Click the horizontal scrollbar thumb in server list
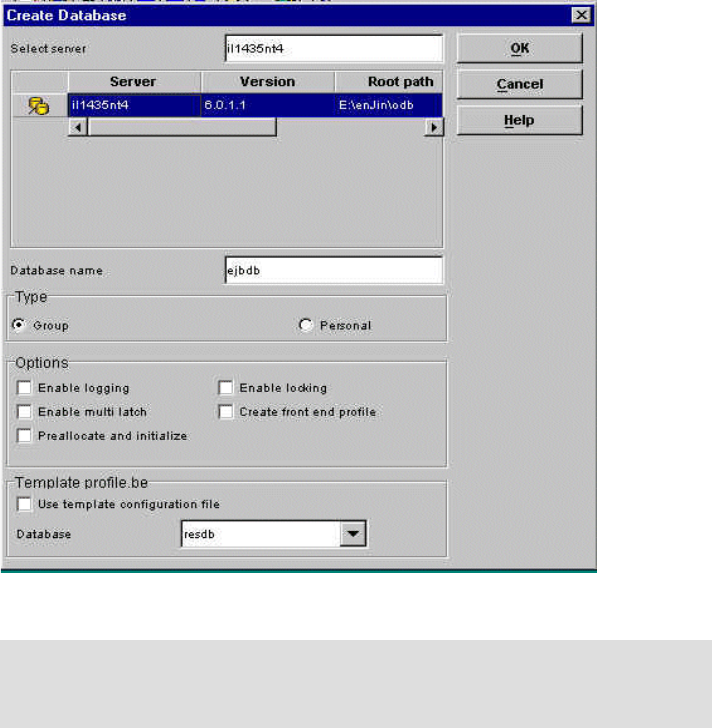The width and height of the screenshot is (712, 728). pyautogui.click(x=182, y=127)
